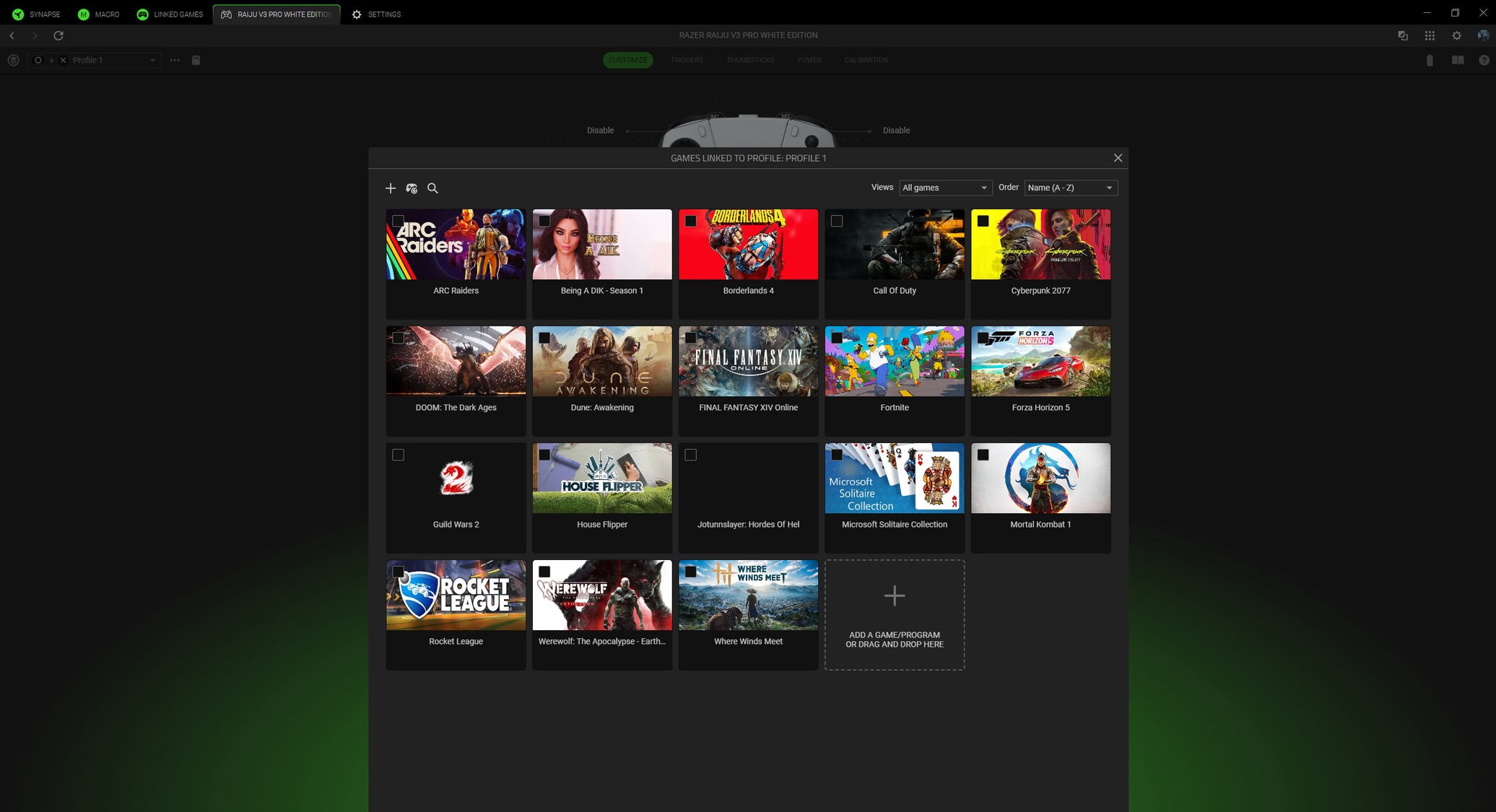Open the user guide book icon
This screenshot has height=812, width=1496.
1458,61
